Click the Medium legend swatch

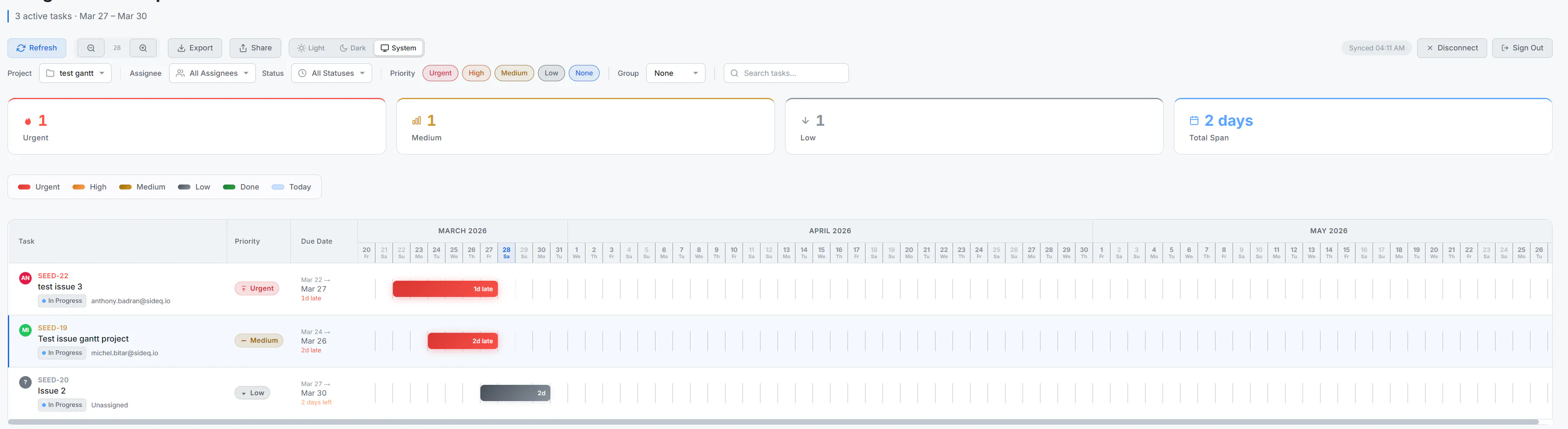click(125, 187)
